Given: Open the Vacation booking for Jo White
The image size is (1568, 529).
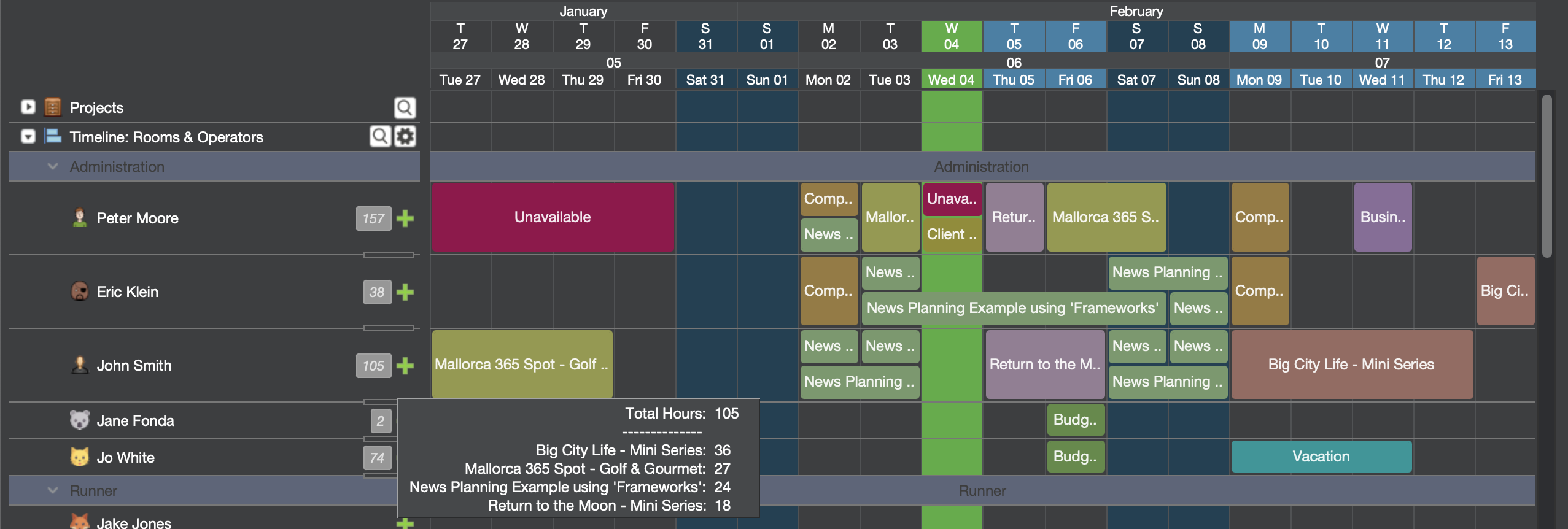Looking at the screenshot, I should pyautogui.click(x=1321, y=457).
